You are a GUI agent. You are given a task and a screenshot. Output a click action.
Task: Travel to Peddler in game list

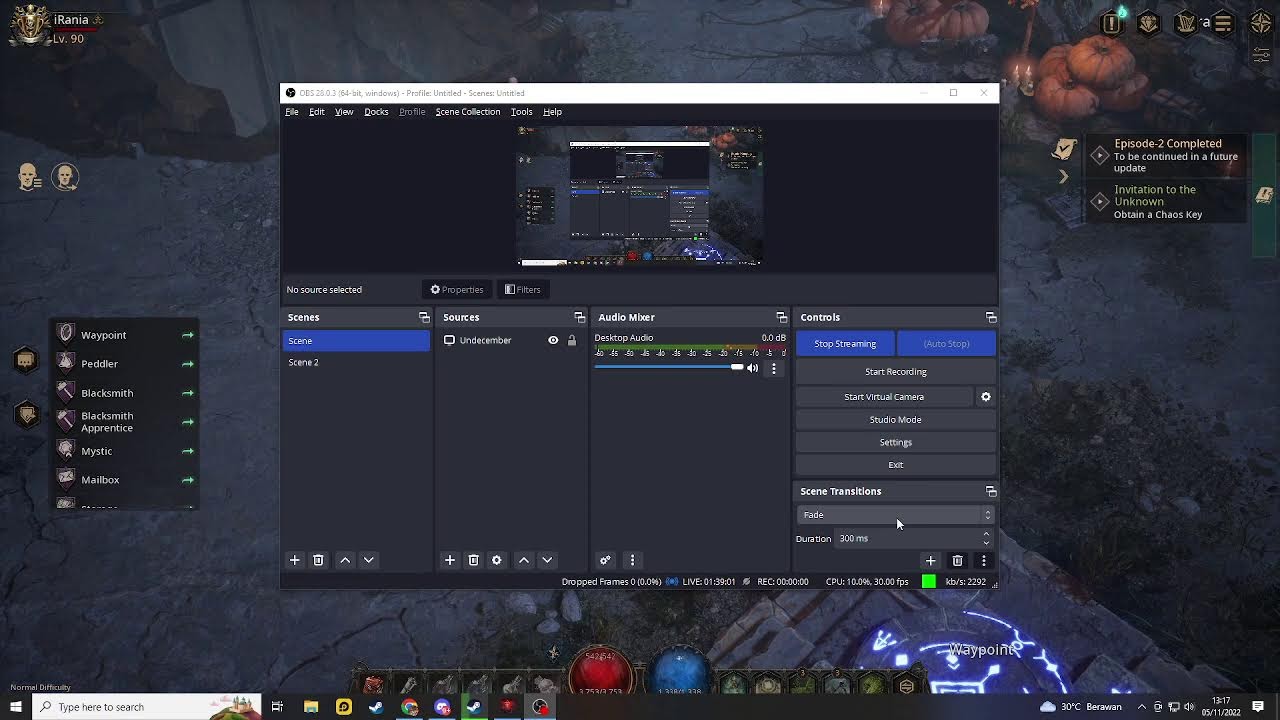(125, 364)
